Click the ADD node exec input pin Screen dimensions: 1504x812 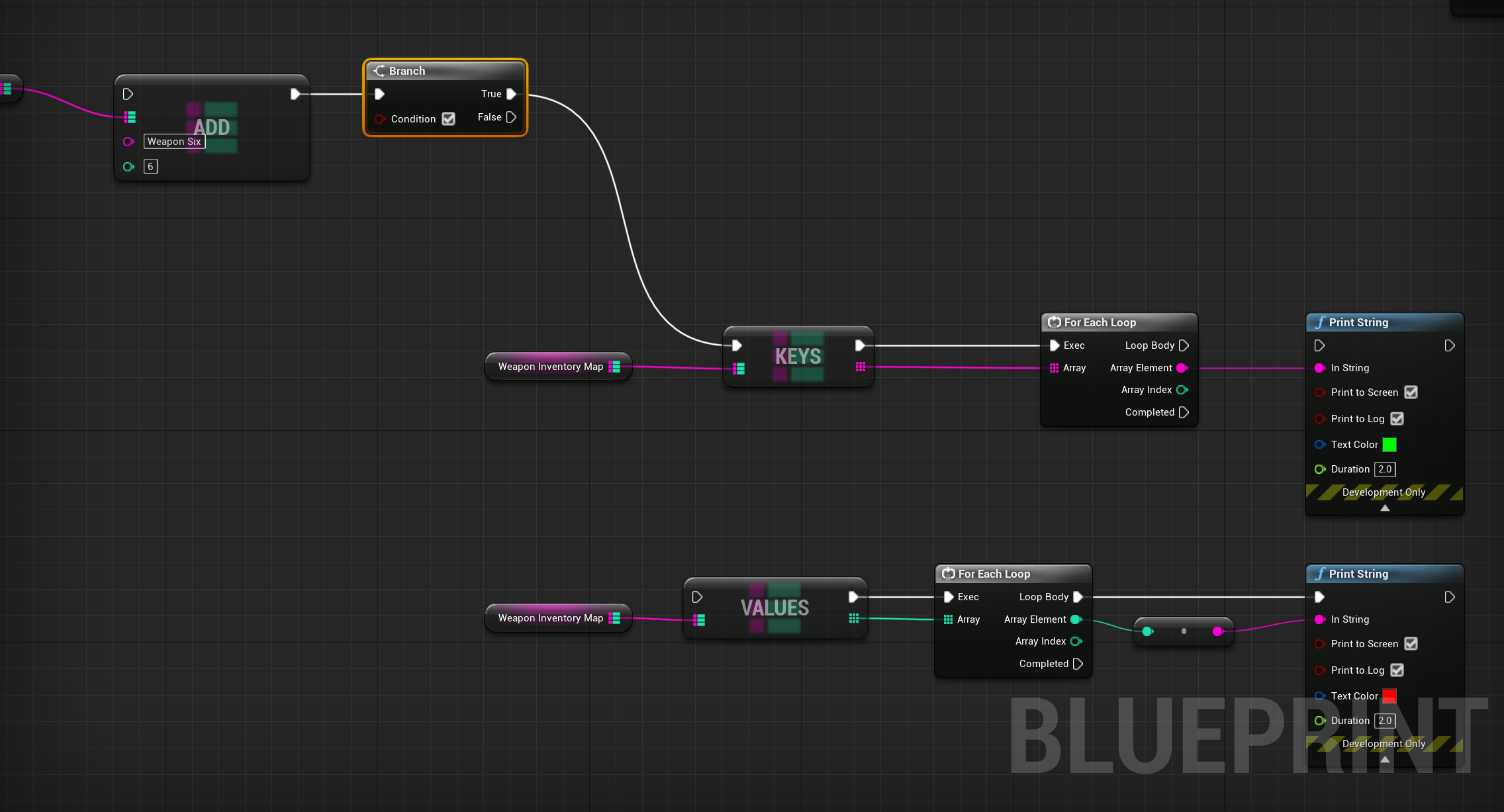128,94
